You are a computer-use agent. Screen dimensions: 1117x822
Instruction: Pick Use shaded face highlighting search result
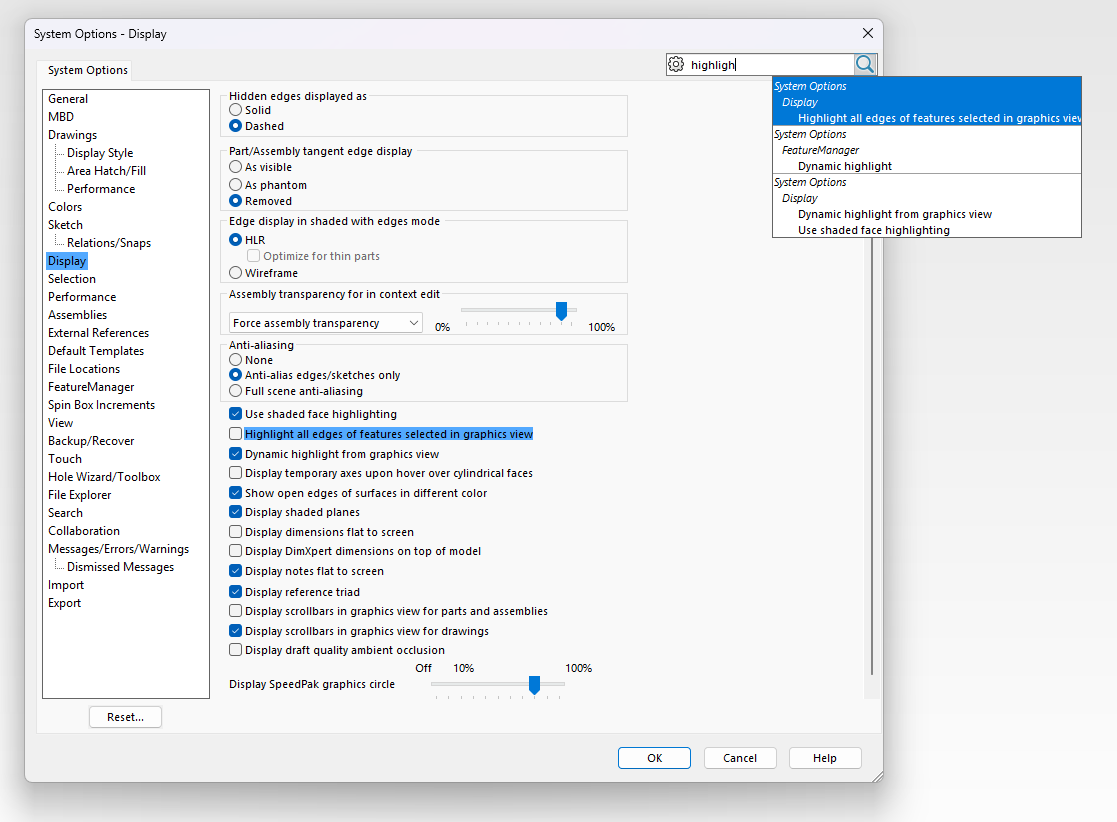point(873,230)
